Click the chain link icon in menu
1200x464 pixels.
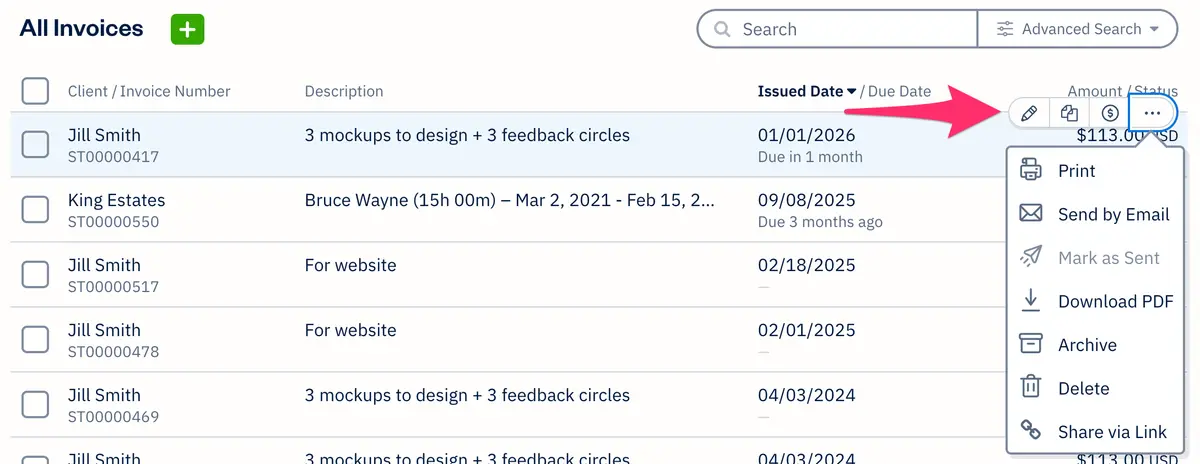[x=1030, y=431]
